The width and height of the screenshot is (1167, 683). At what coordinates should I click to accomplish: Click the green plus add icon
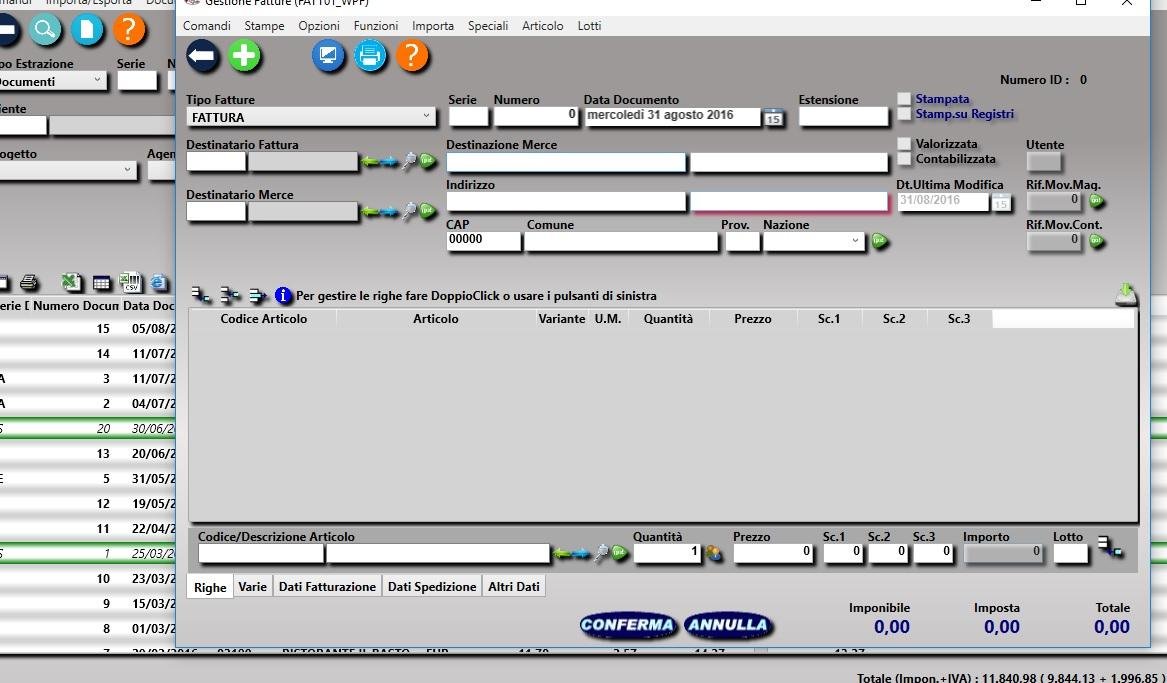coord(244,56)
